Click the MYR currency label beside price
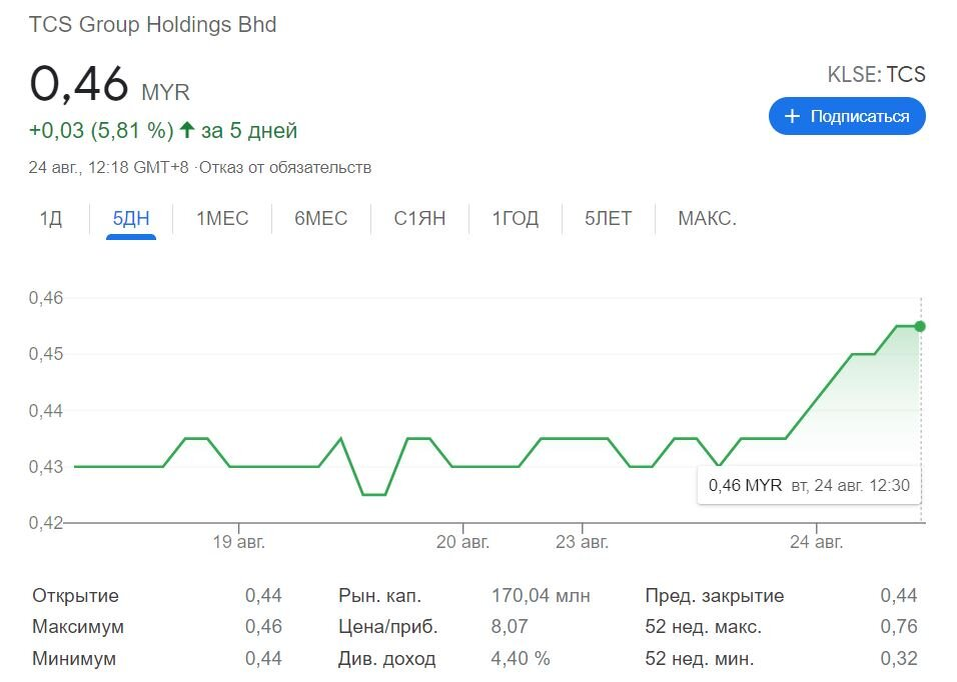This screenshot has height=682, width=957. 165,93
